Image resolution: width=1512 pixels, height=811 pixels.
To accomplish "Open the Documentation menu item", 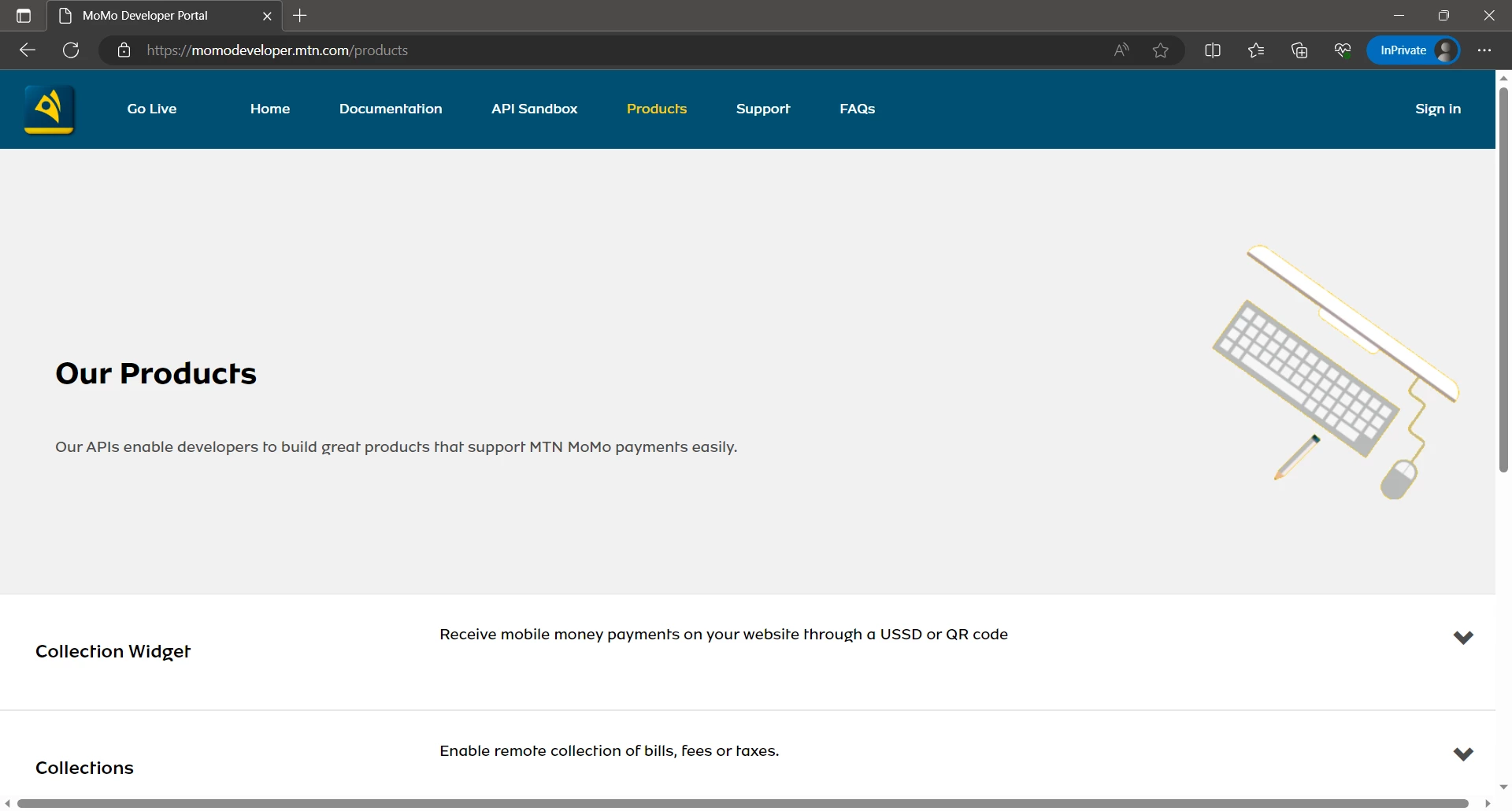I will click(x=391, y=109).
